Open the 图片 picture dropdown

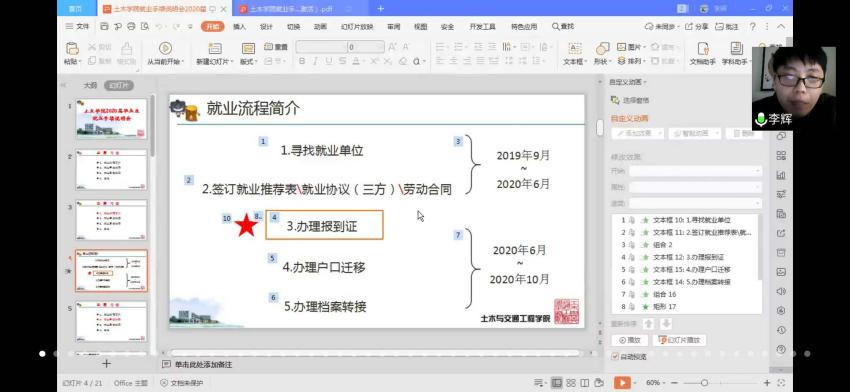632,47
